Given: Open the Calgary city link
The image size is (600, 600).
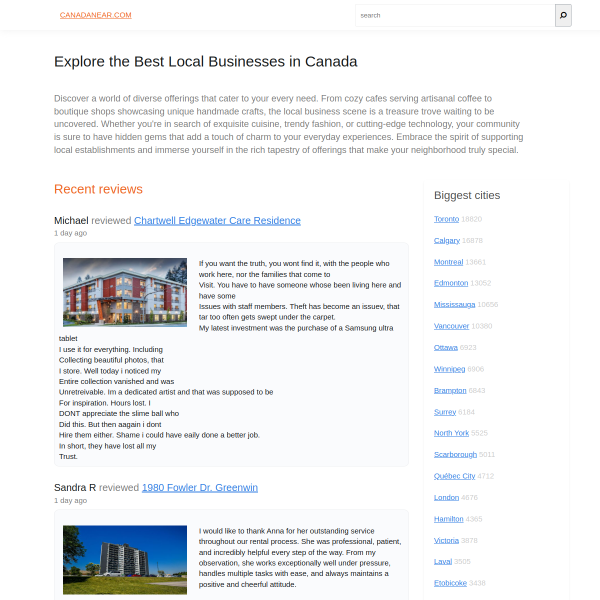Looking at the screenshot, I should (x=447, y=240).
